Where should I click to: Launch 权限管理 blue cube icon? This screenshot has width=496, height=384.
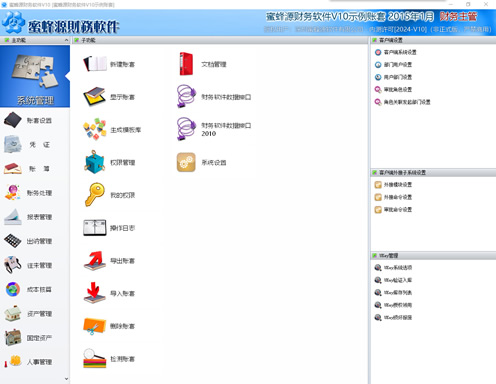(x=95, y=162)
